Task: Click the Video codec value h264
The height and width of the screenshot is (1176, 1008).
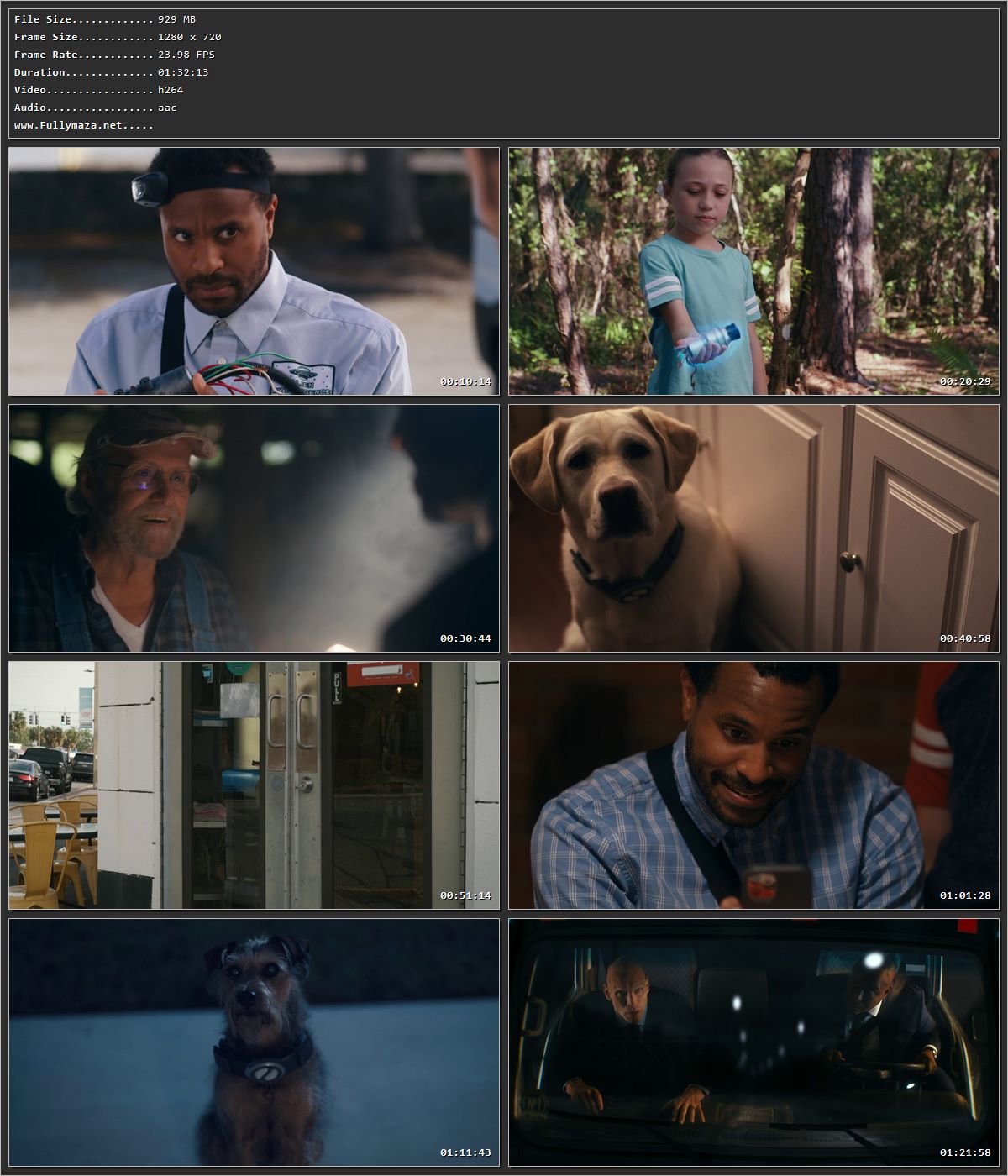Action: [171, 90]
